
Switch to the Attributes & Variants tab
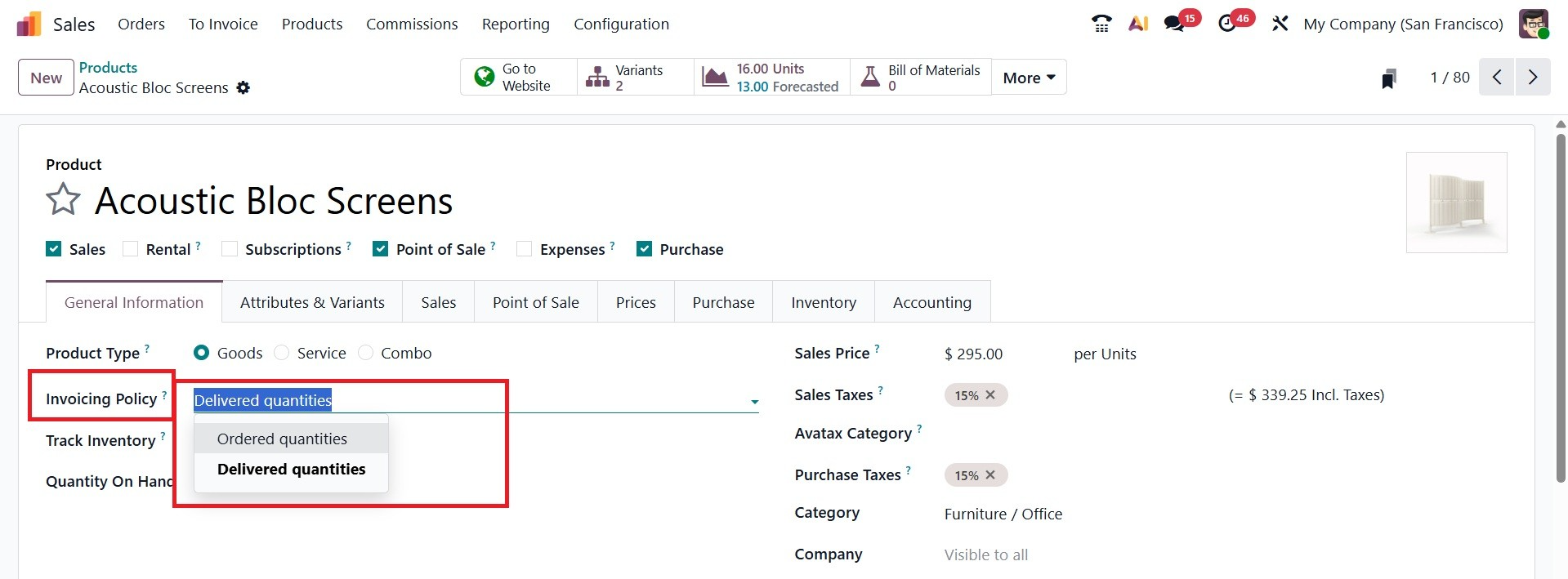[312, 302]
